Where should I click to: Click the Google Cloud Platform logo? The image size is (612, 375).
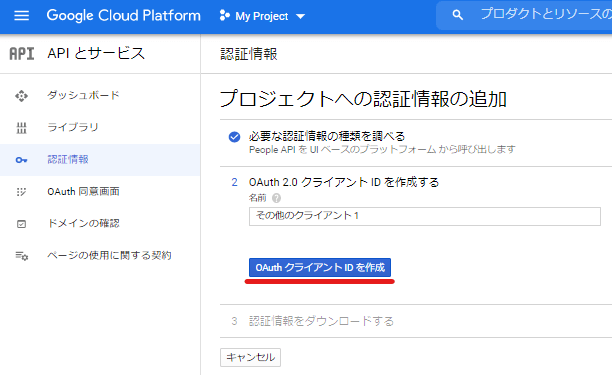(x=123, y=16)
